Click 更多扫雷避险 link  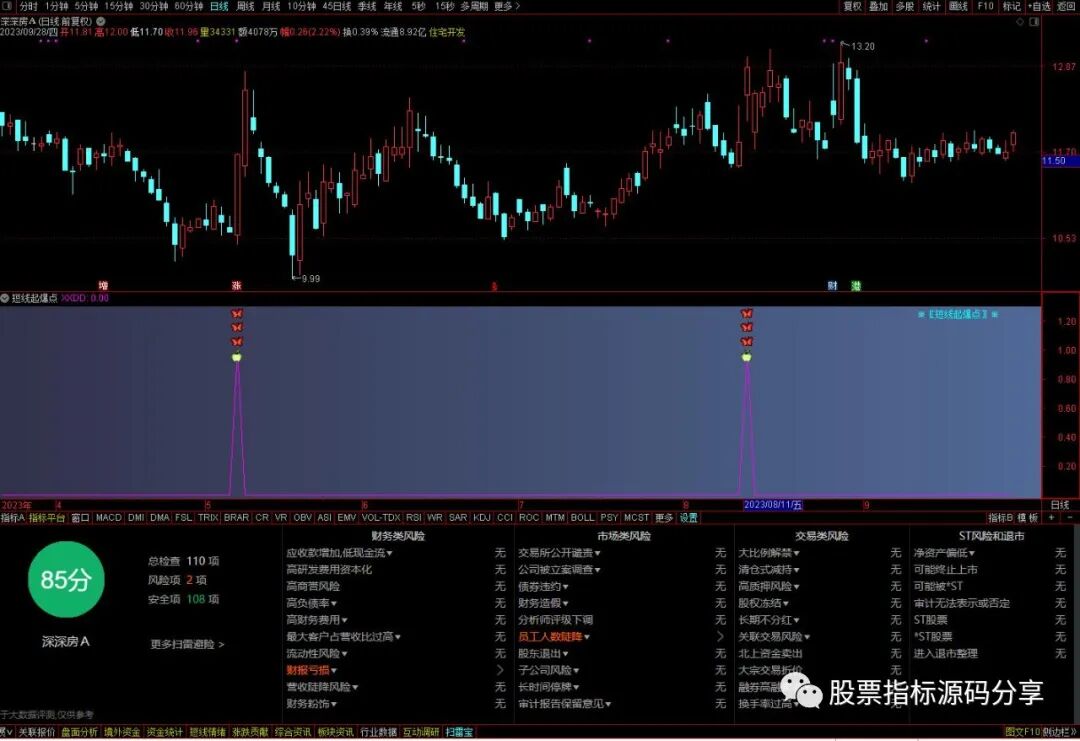coord(187,645)
